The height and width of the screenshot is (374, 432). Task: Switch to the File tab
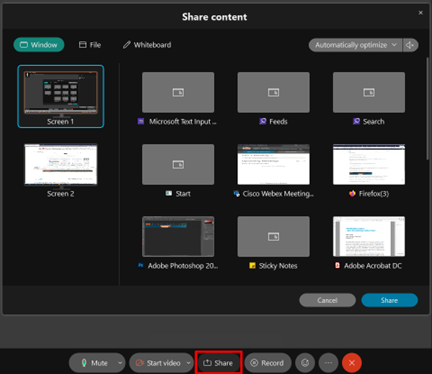pyautogui.click(x=90, y=45)
